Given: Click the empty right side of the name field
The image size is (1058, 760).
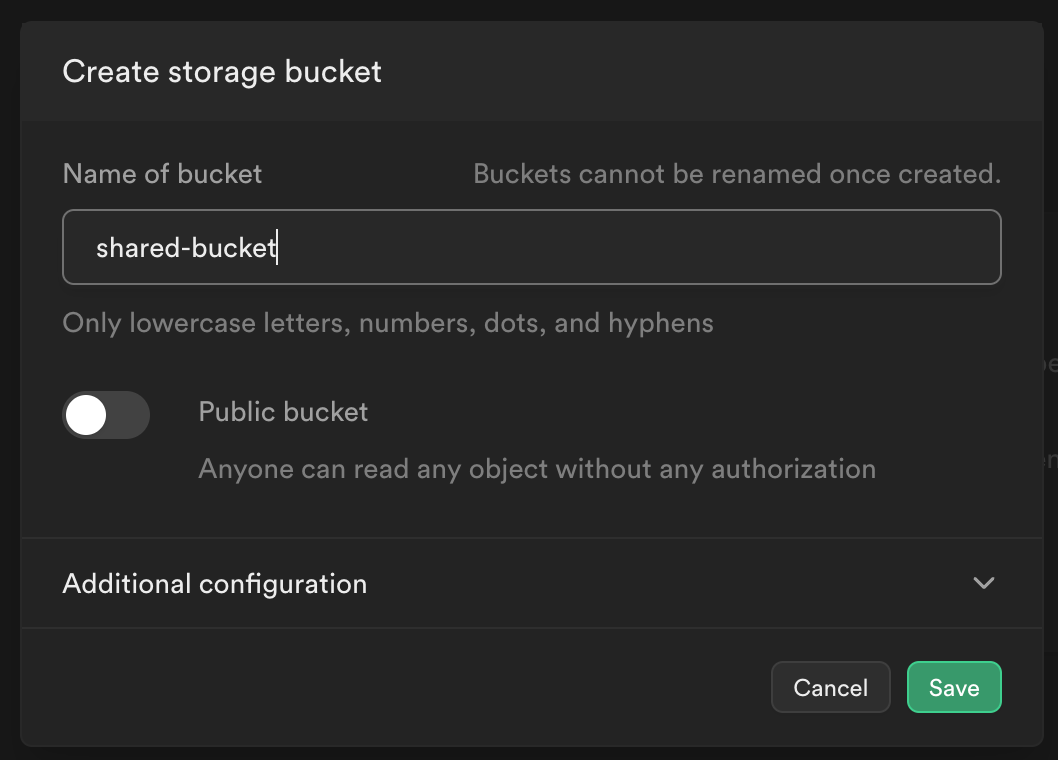Looking at the screenshot, I should pos(800,247).
